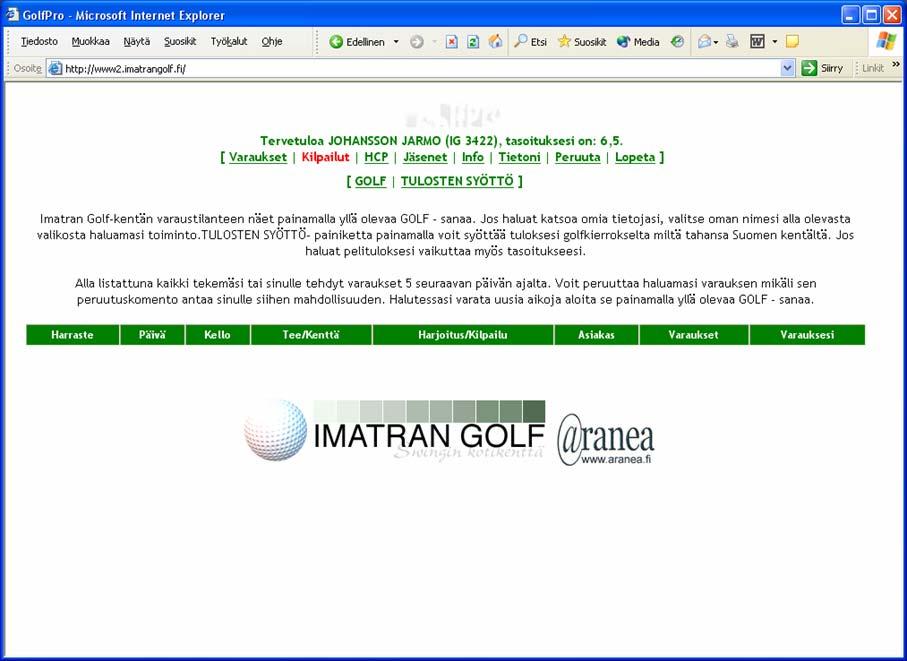This screenshot has height=661, width=907.
Task: Open the Jäsenet link
Action: tap(425, 157)
